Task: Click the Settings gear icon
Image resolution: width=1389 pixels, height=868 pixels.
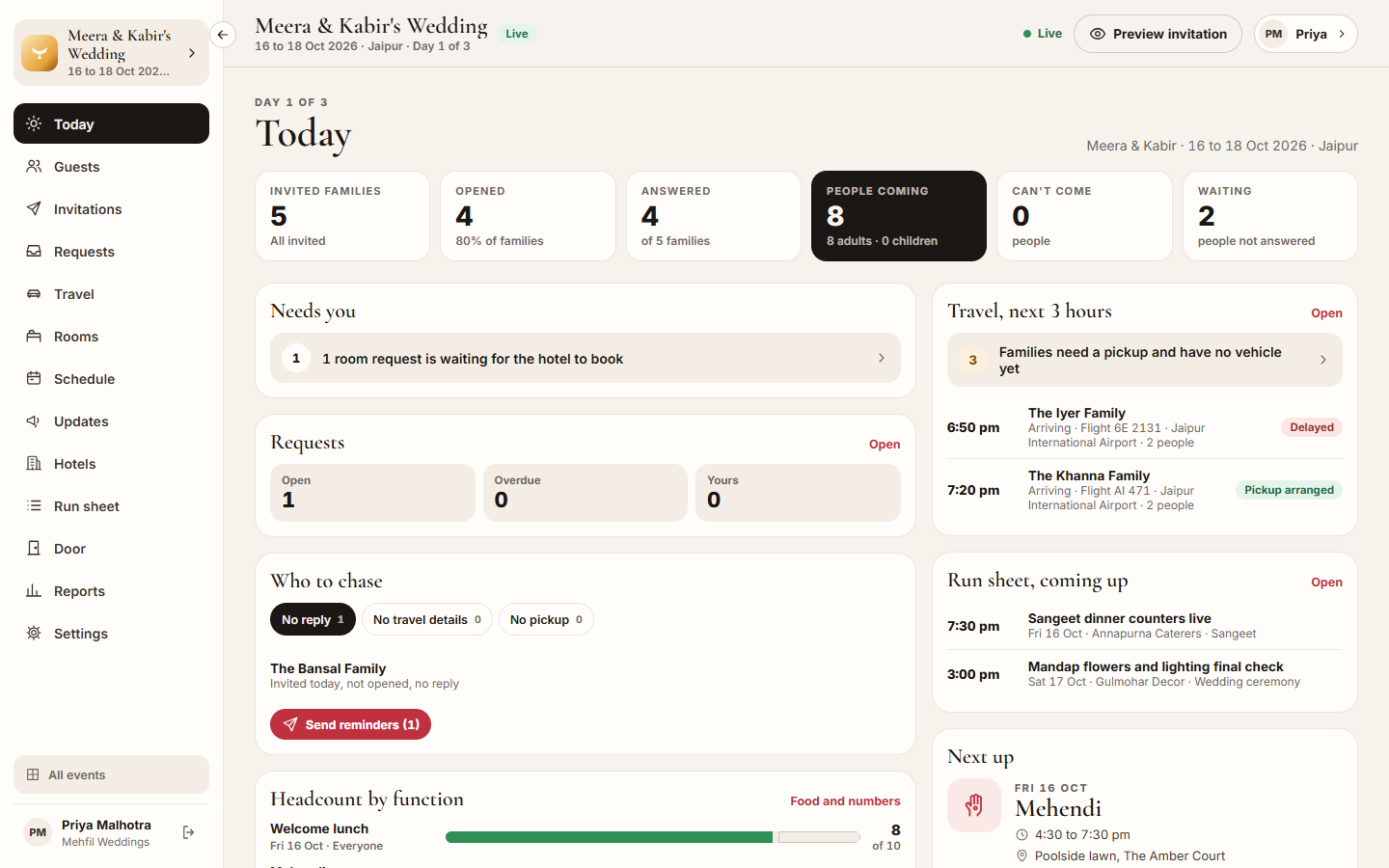Action: point(34,633)
